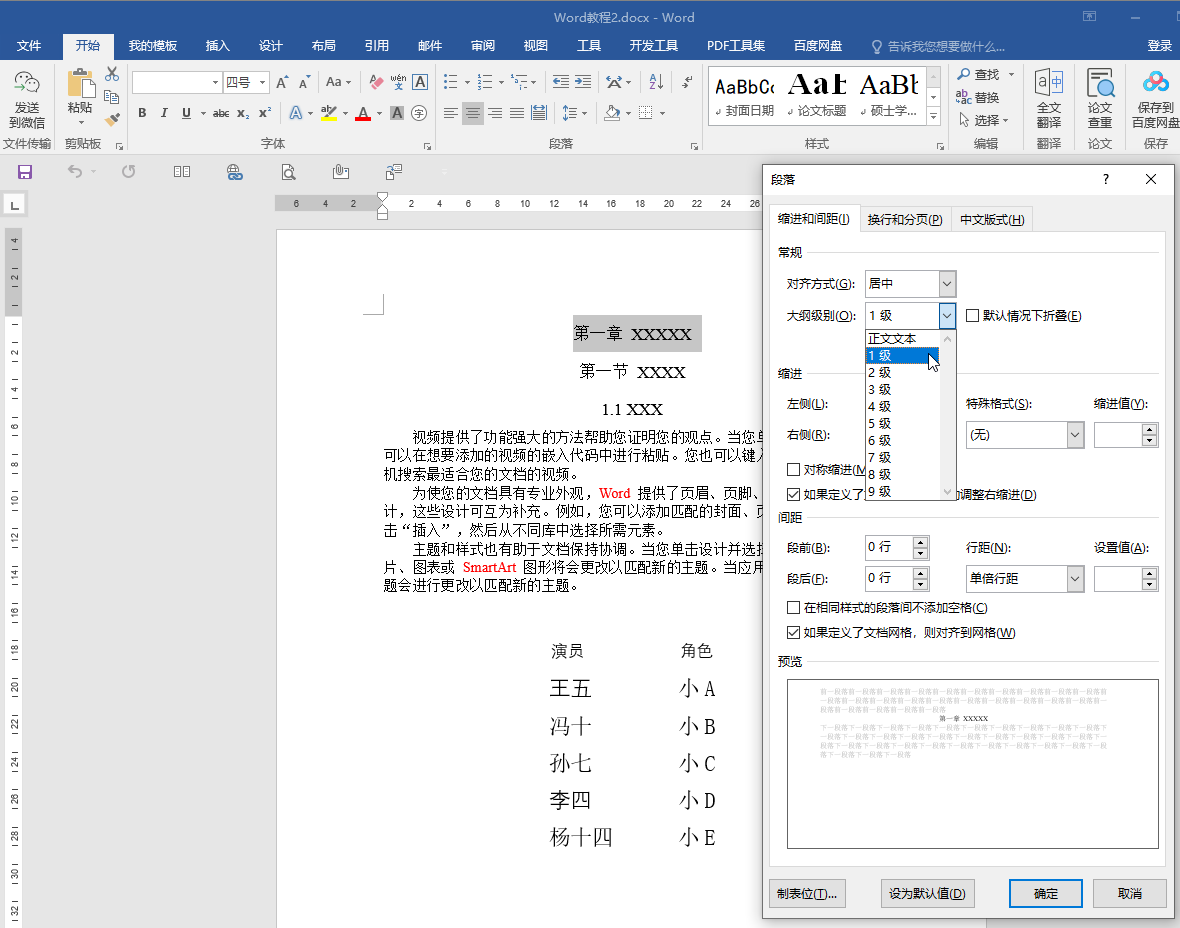The height and width of the screenshot is (928, 1180).
Task: Enable the 对称缩进 checkbox
Action: 792,470
